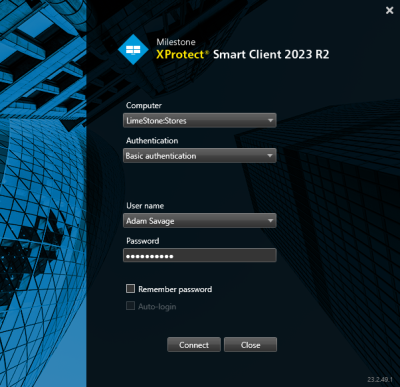400x387 pixels.
Task: Expand the Computer dropdown arrow
Action: [x=270, y=120]
